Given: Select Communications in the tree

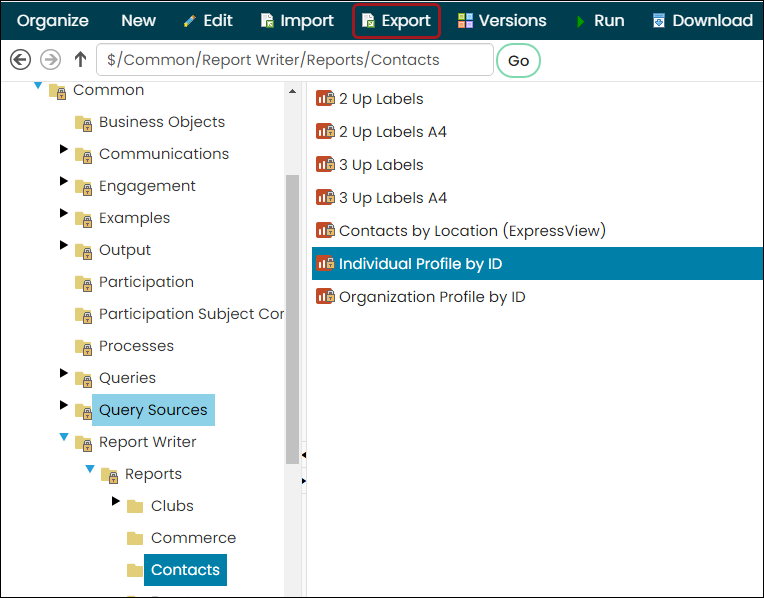Looking at the screenshot, I should 164,154.
